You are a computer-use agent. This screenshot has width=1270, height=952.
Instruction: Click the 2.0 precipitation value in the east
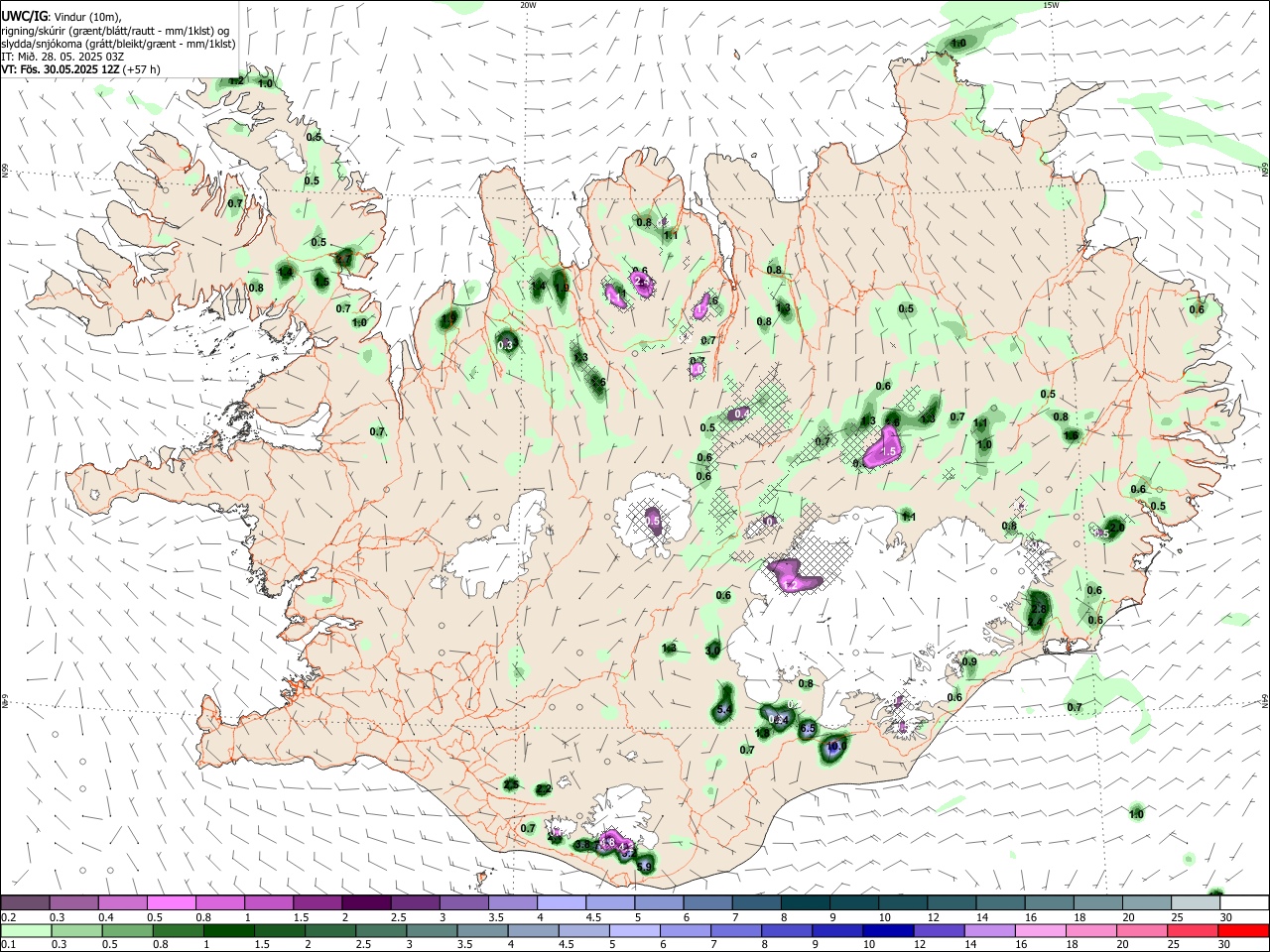pos(1116,528)
